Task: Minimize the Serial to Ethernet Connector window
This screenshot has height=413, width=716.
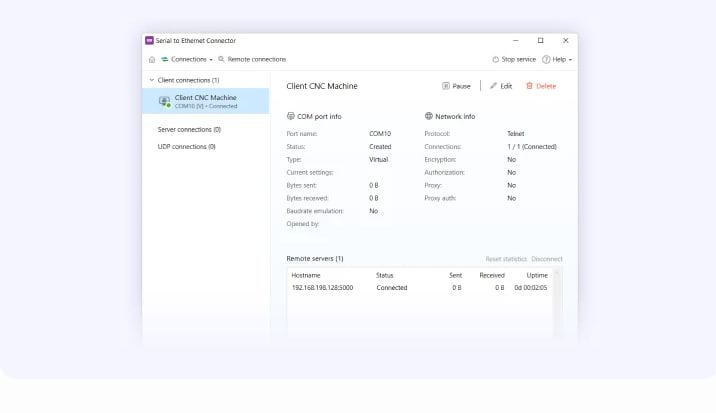Action: (516, 41)
